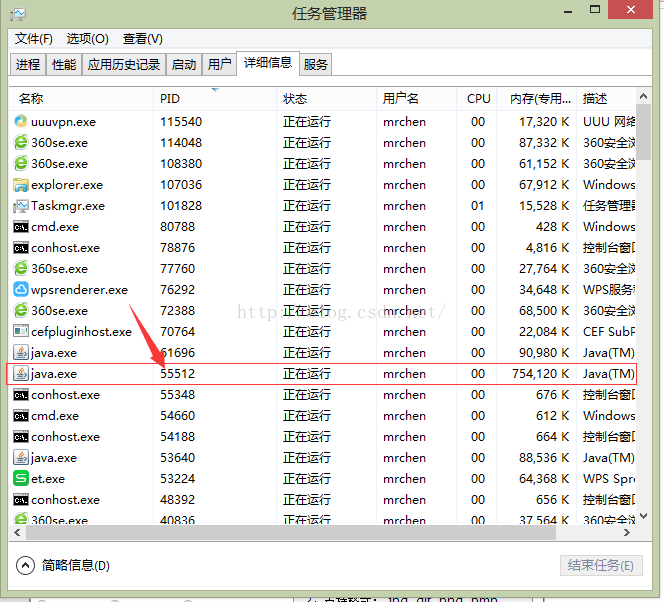The height and width of the screenshot is (602, 664).
Task: Select the Taskmgr.exe process name
Action: click(68, 206)
